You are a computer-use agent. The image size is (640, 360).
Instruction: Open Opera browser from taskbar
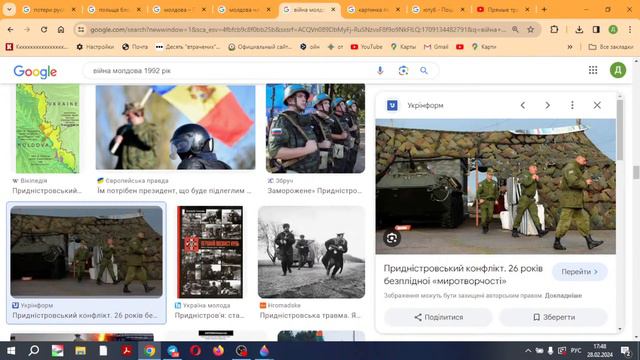point(196,351)
